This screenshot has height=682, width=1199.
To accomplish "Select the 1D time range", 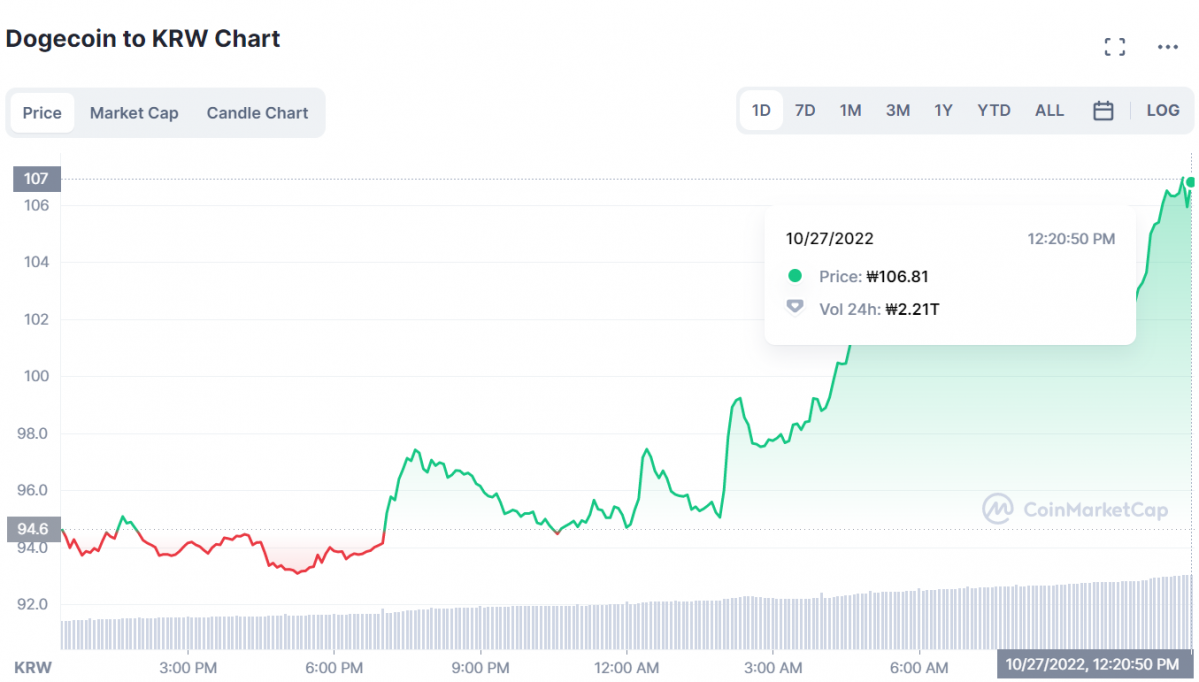I will tap(761, 111).
